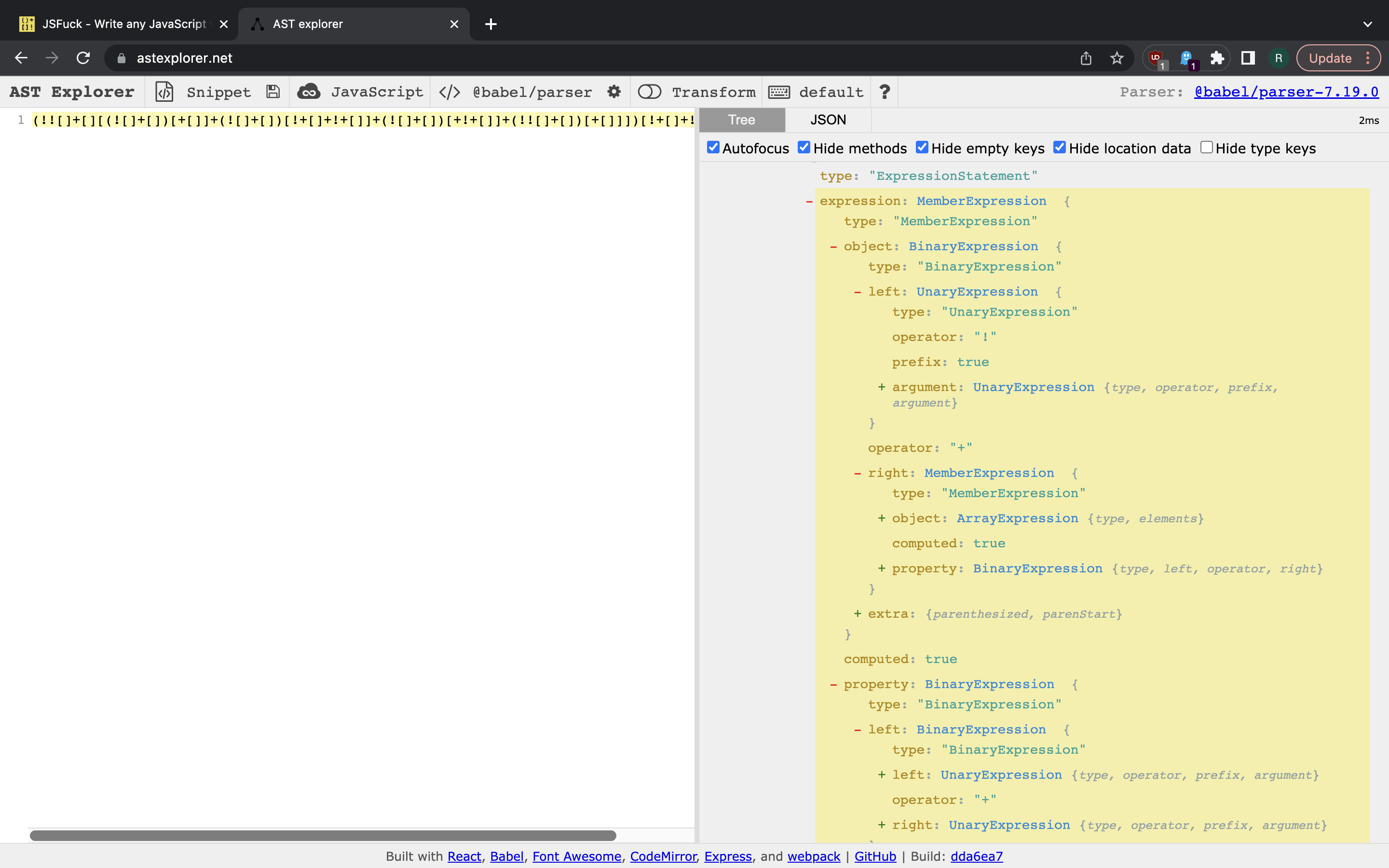Screen dimensions: 1389x868
Task: Click the browser extensions puzzle icon
Action: [1217, 58]
